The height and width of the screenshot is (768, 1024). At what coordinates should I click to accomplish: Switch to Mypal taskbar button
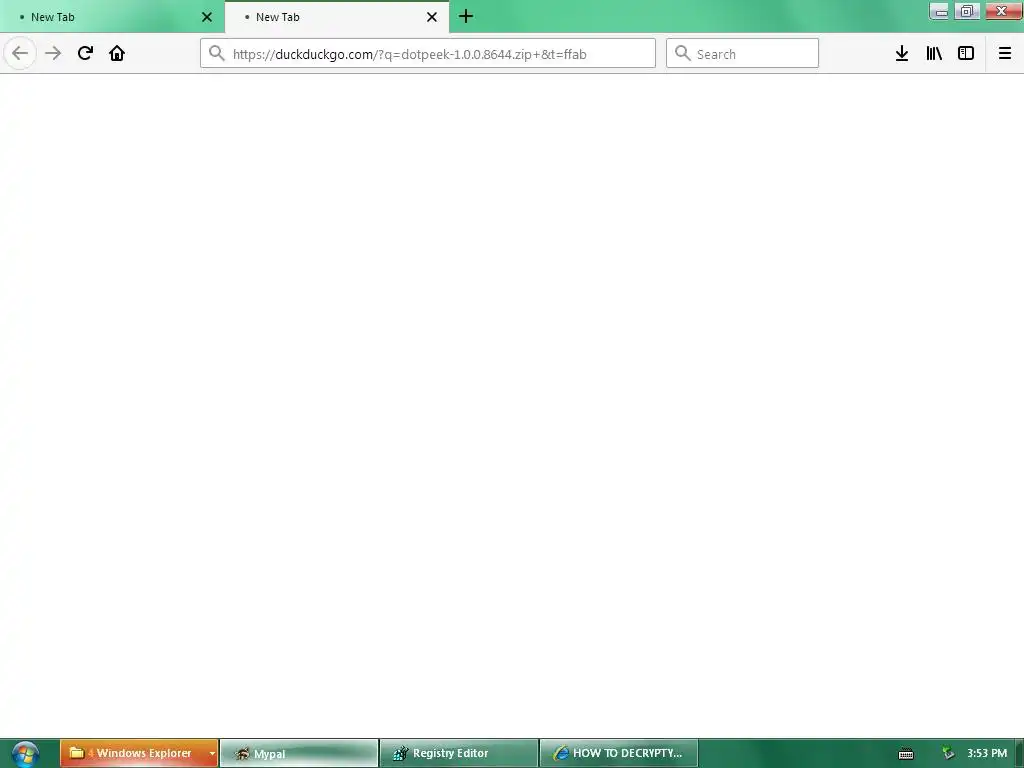point(299,753)
